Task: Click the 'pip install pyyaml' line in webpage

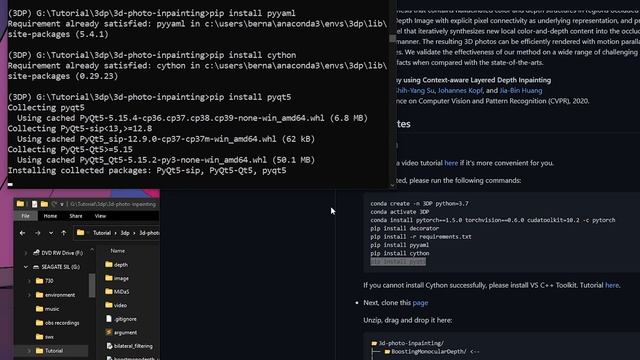Action: pyautogui.click(x=400, y=245)
